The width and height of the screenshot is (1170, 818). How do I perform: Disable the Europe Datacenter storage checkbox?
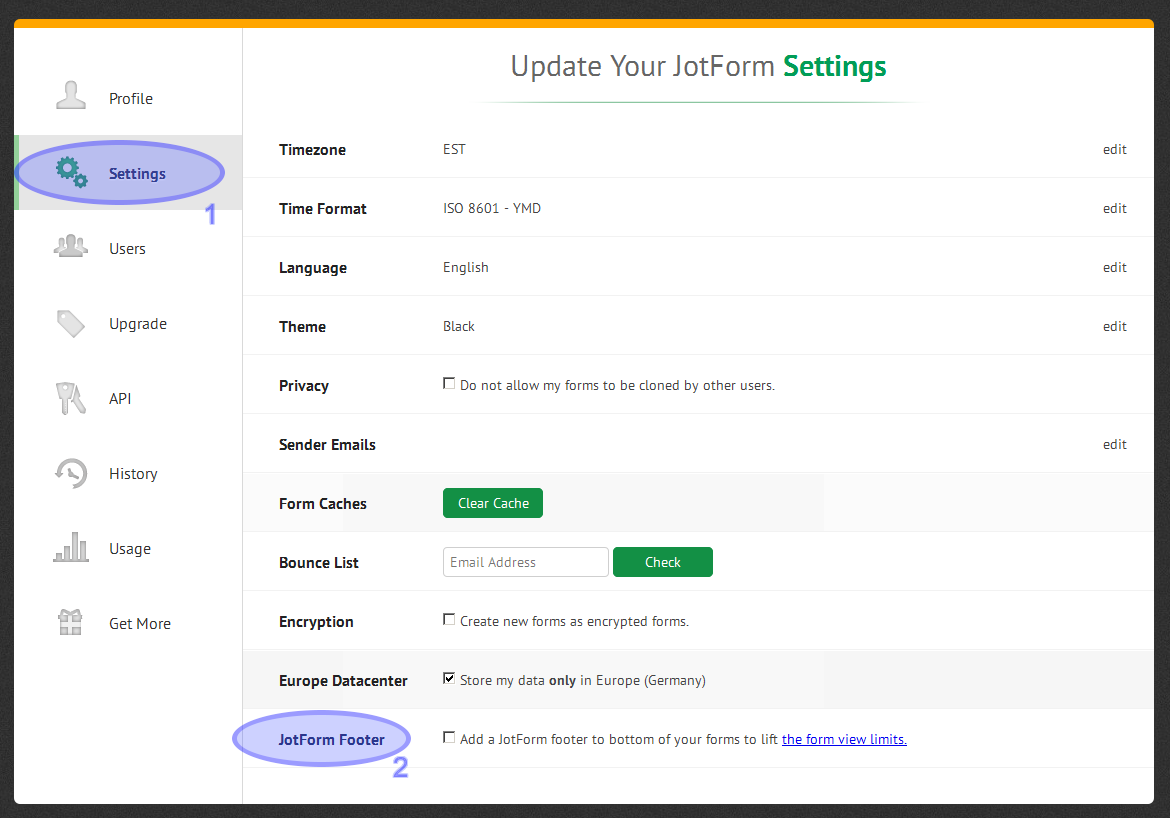(x=449, y=677)
